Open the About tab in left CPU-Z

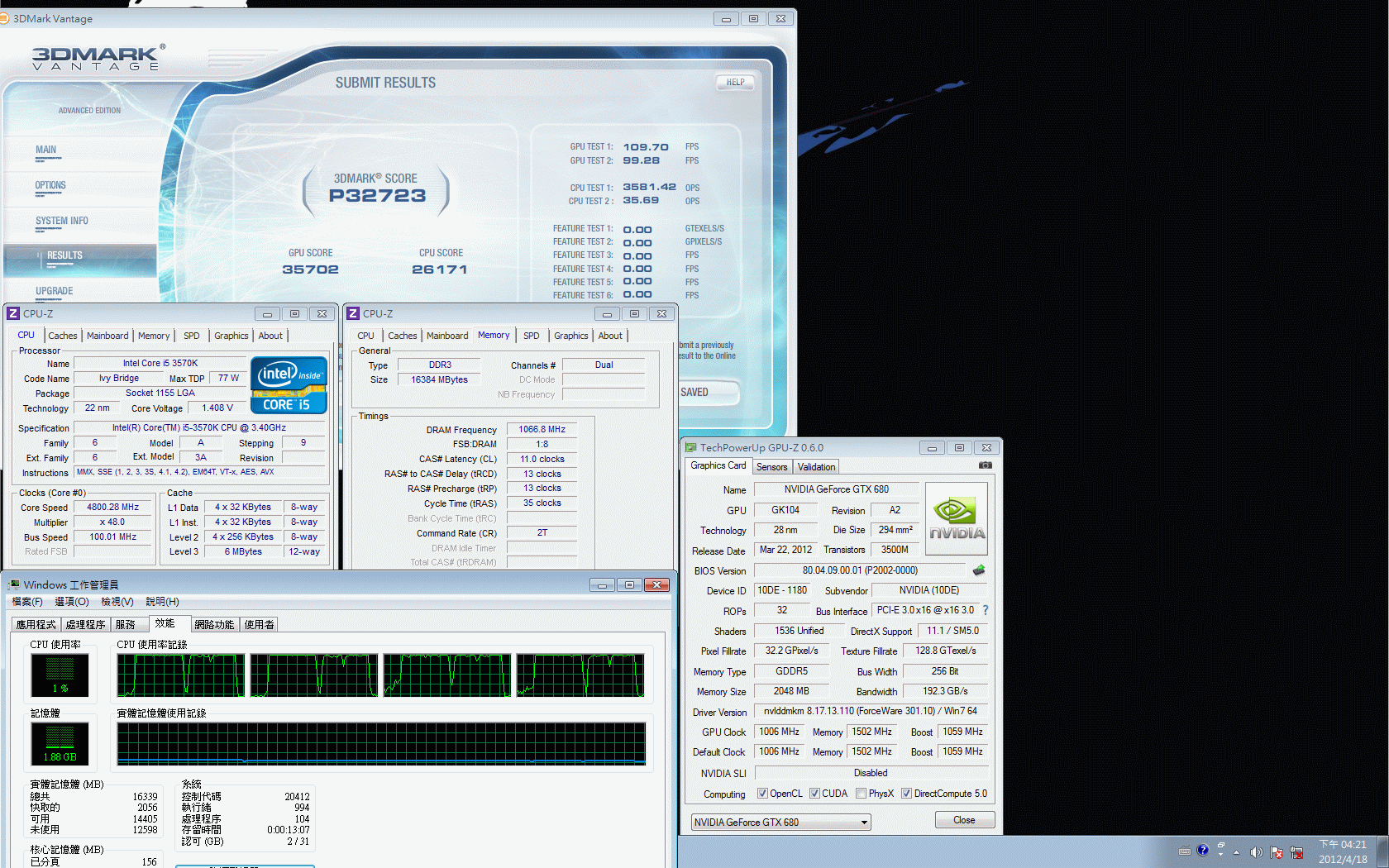270,336
